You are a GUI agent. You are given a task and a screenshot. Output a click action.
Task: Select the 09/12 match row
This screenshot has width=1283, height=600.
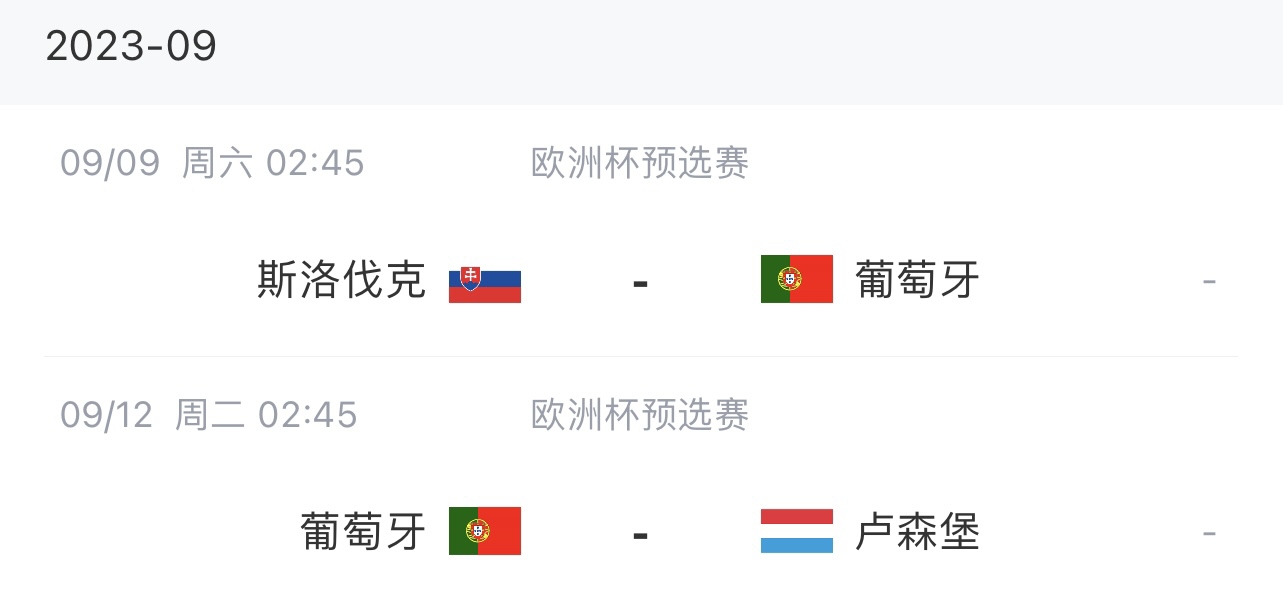[x=641, y=479]
